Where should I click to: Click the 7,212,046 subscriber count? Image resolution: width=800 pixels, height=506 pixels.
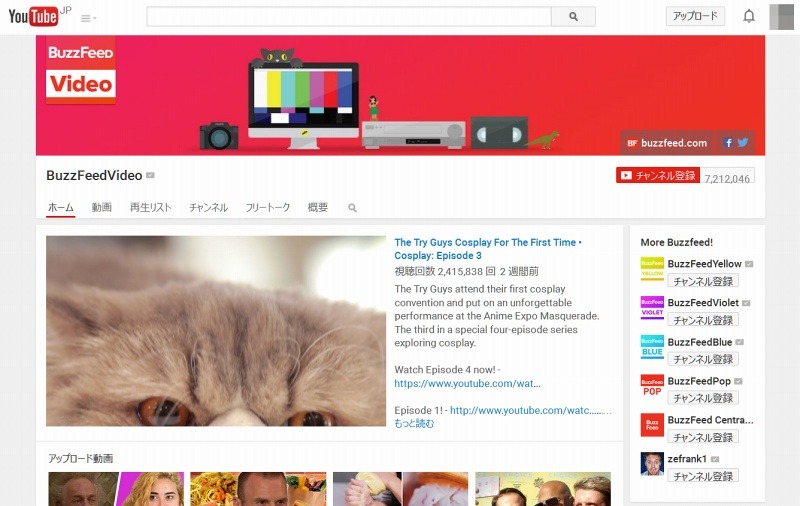coord(727,178)
